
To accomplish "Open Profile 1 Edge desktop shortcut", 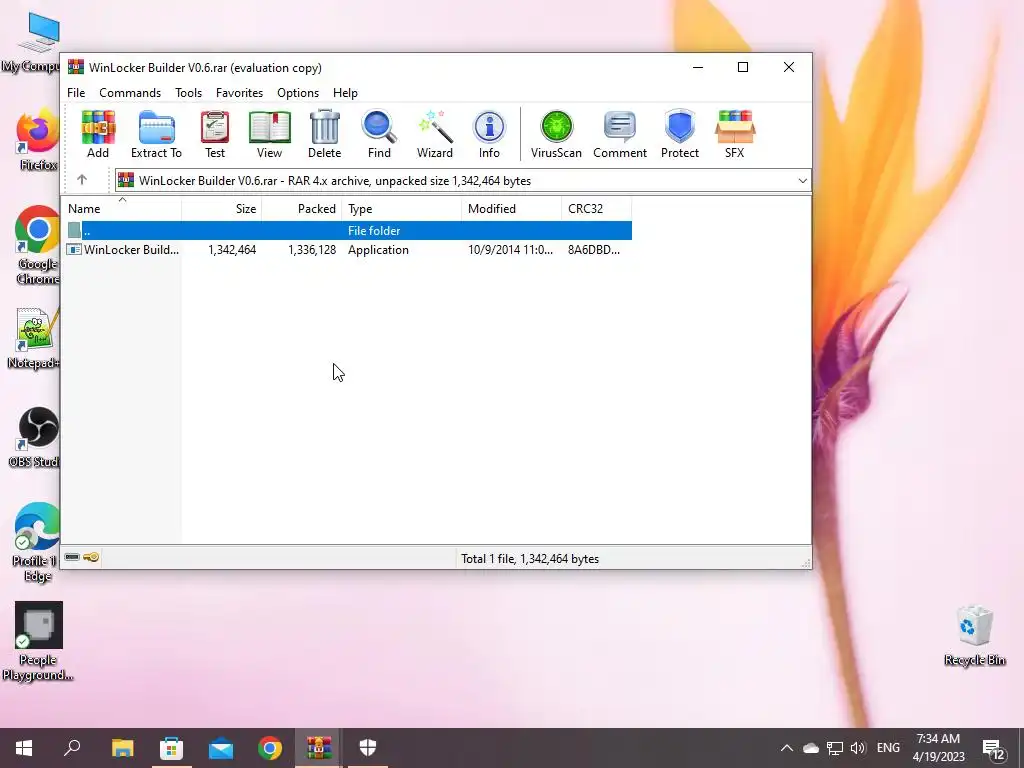I will [x=37, y=542].
